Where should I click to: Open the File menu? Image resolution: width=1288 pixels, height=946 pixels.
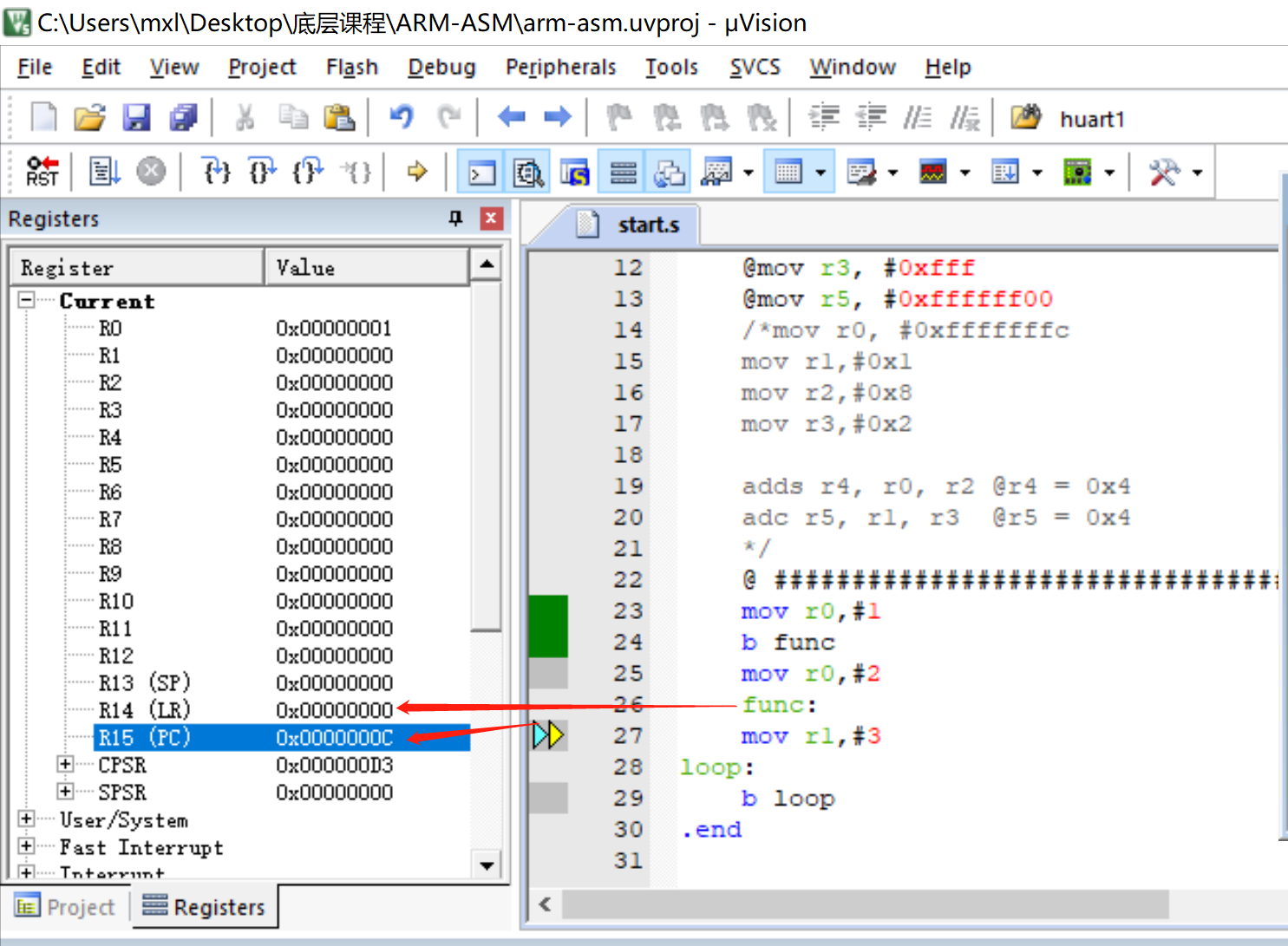coord(35,67)
